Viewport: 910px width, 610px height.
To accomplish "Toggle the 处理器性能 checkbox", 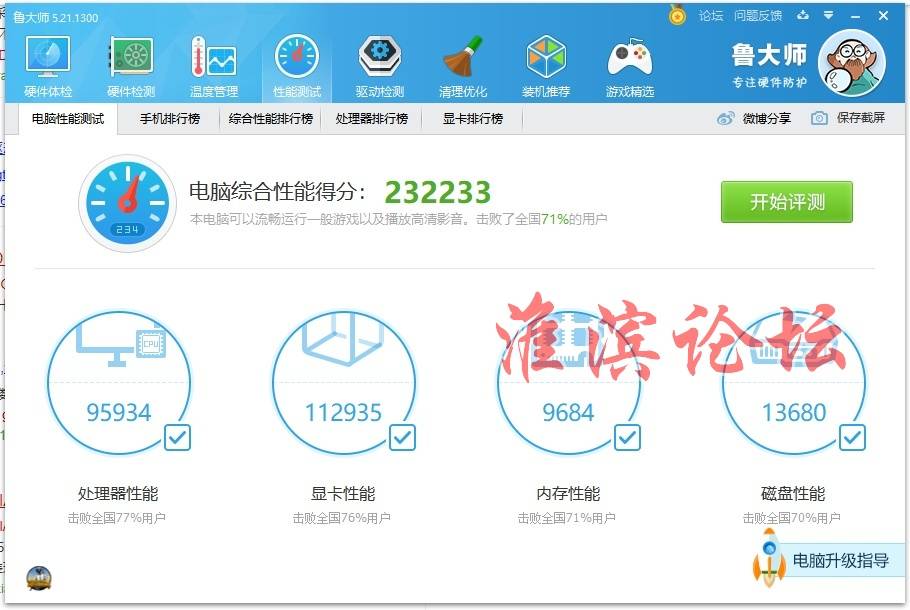I will pos(177,437).
